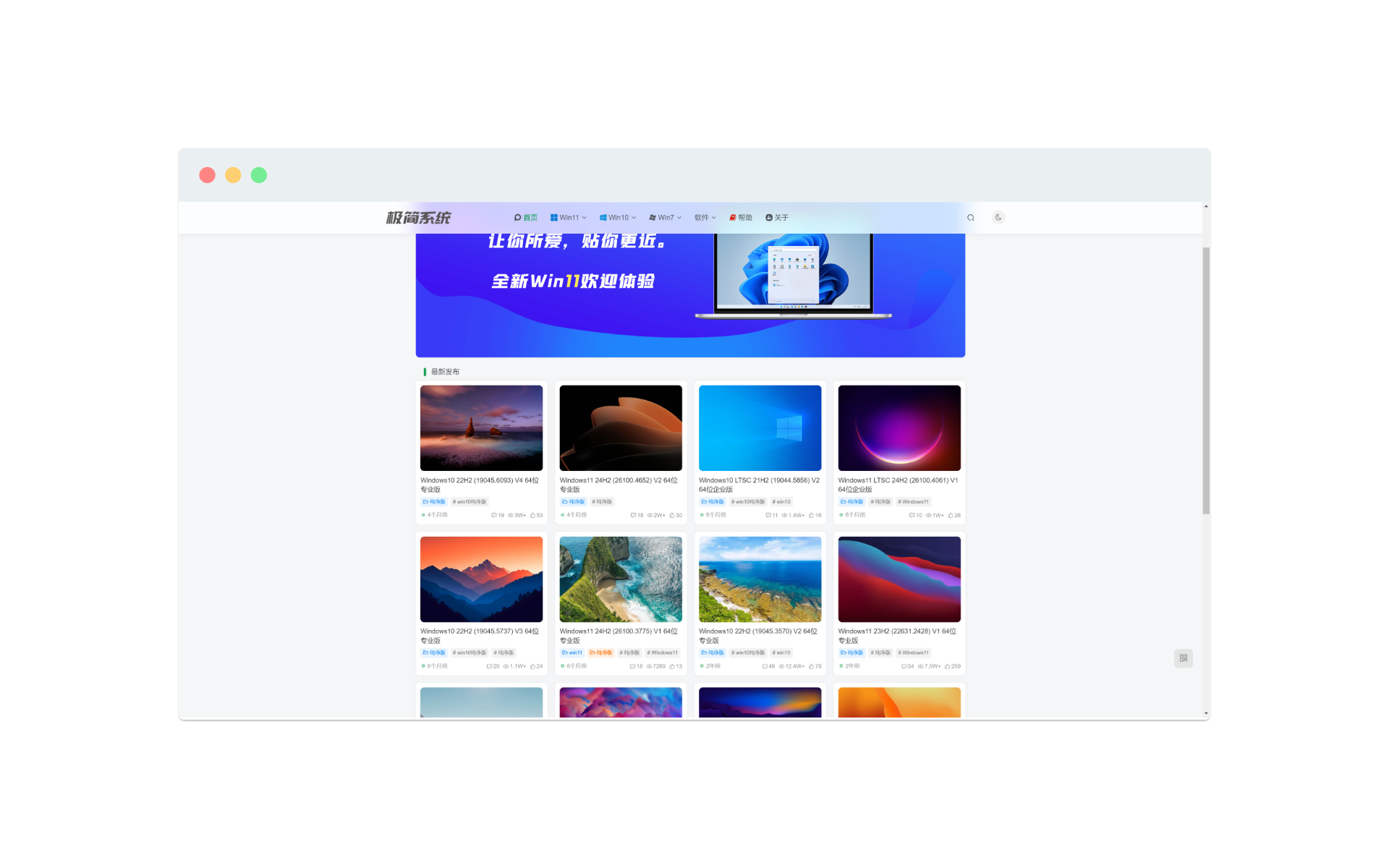Click like icon on Windows10 22H2 V4 card
Viewport: 1389px width, 868px height.
click(x=532, y=516)
